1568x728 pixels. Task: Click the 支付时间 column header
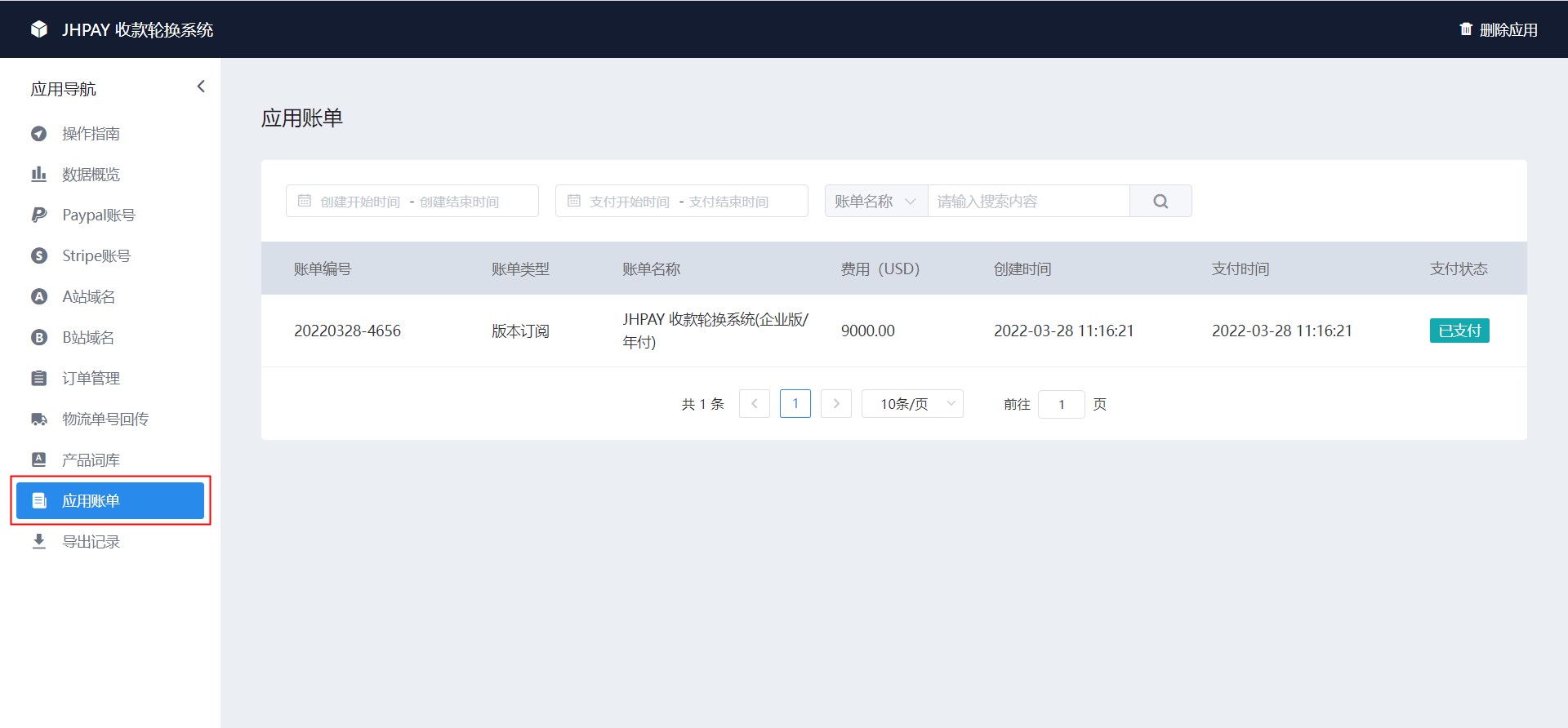point(1241,269)
